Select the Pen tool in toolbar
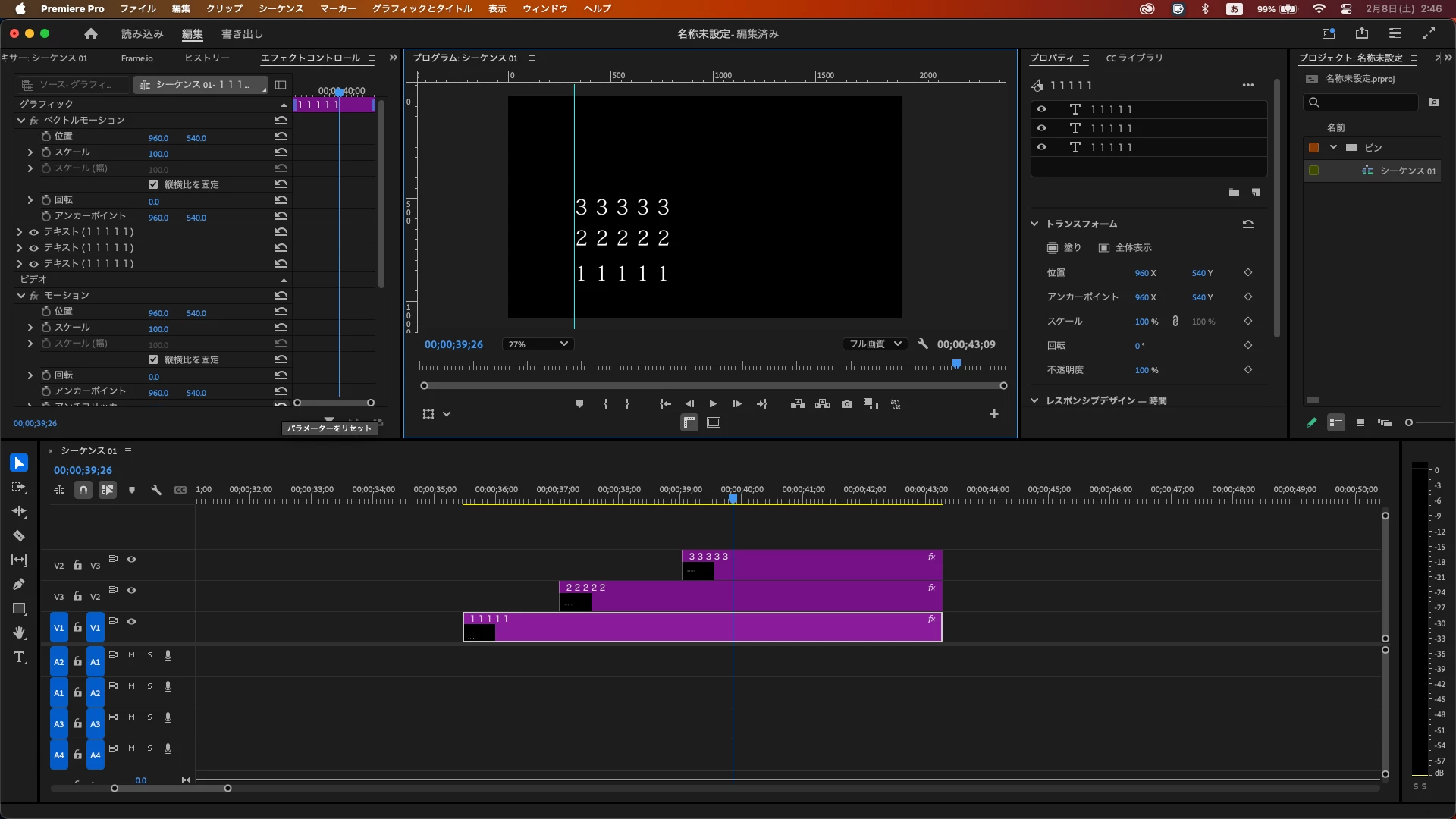1456x819 pixels. [19, 585]
